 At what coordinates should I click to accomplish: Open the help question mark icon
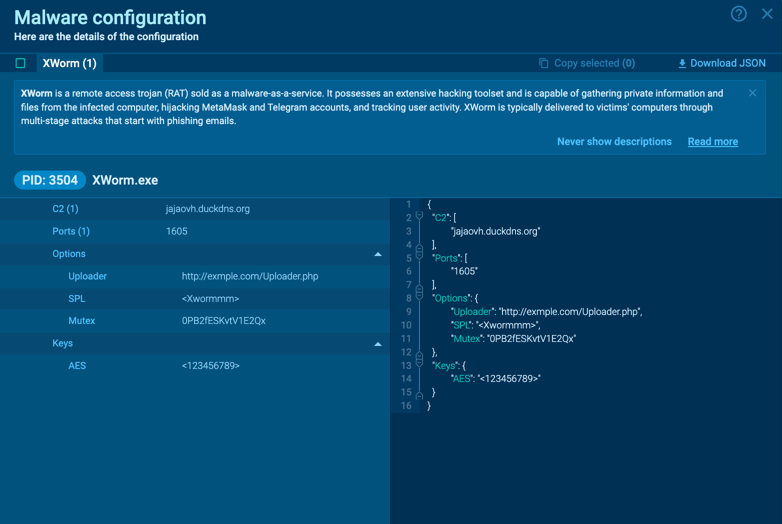(738, 14)
